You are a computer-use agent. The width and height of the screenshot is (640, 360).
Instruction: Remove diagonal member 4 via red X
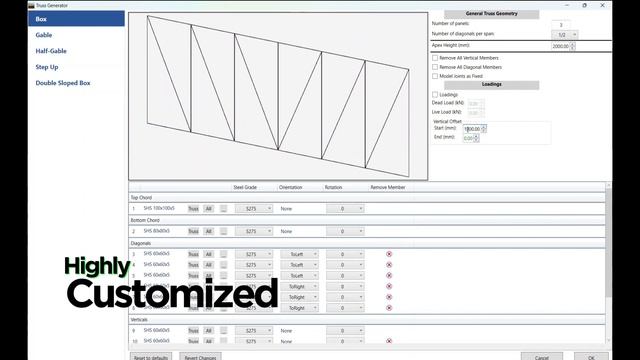tap(389, 265)
